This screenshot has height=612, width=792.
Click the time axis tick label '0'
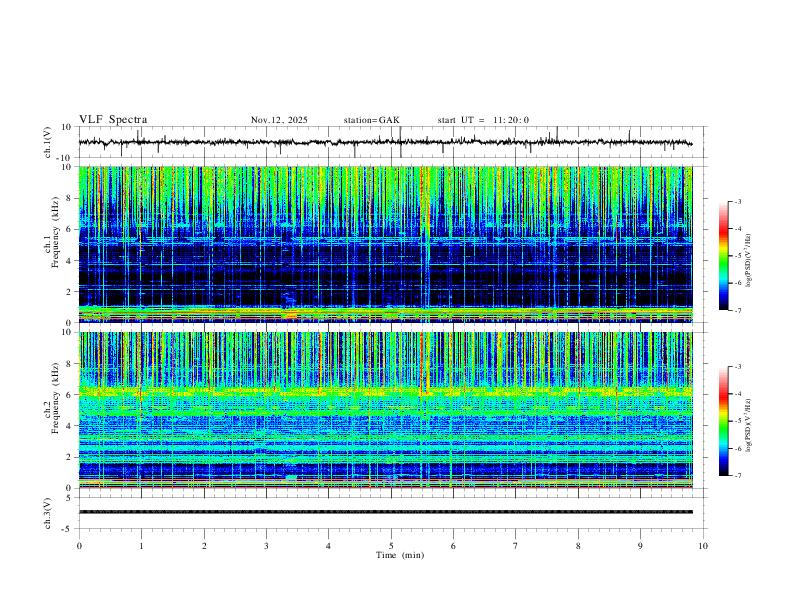coord(79,546)
